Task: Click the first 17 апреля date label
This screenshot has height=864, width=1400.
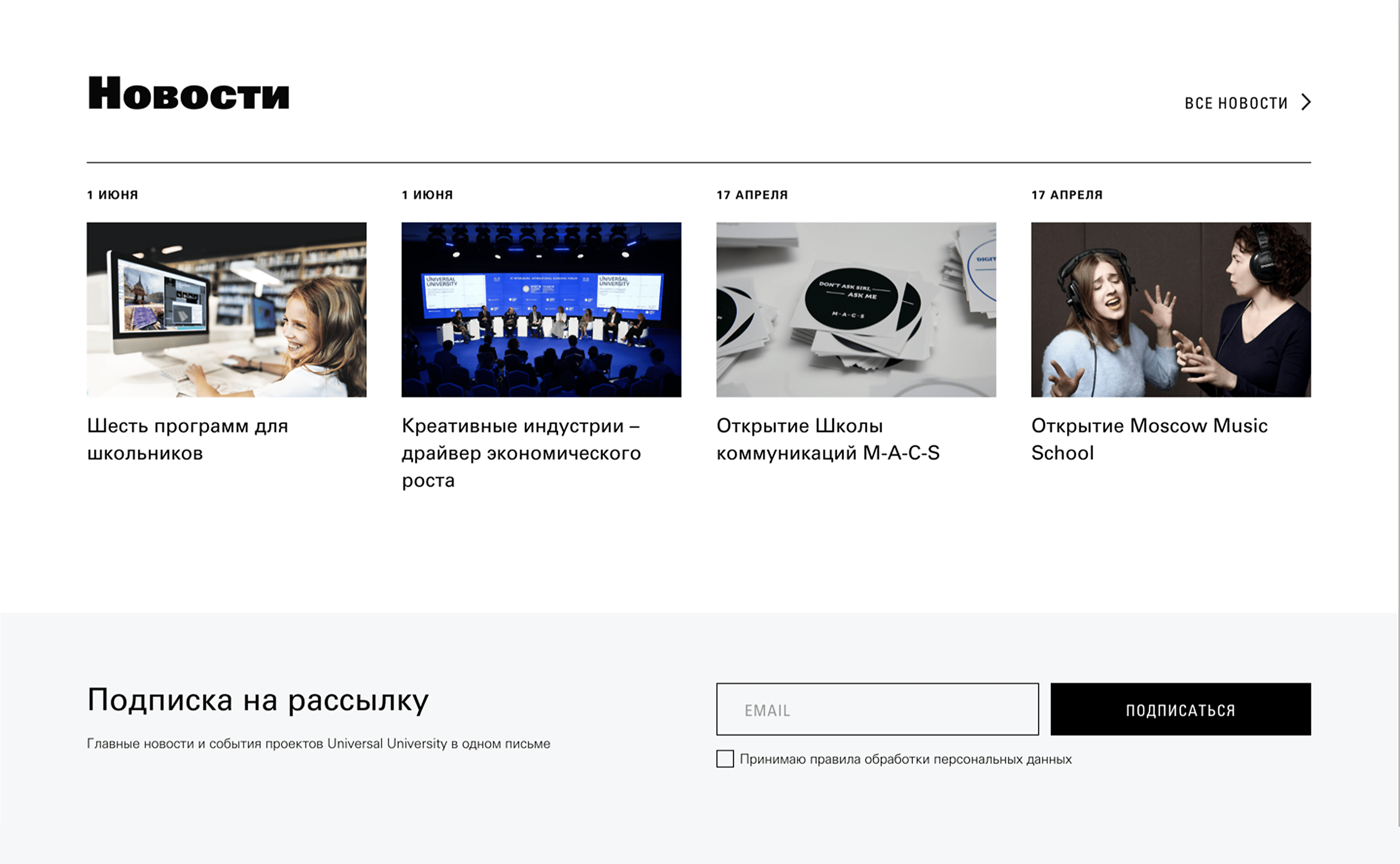Action: 751,195
